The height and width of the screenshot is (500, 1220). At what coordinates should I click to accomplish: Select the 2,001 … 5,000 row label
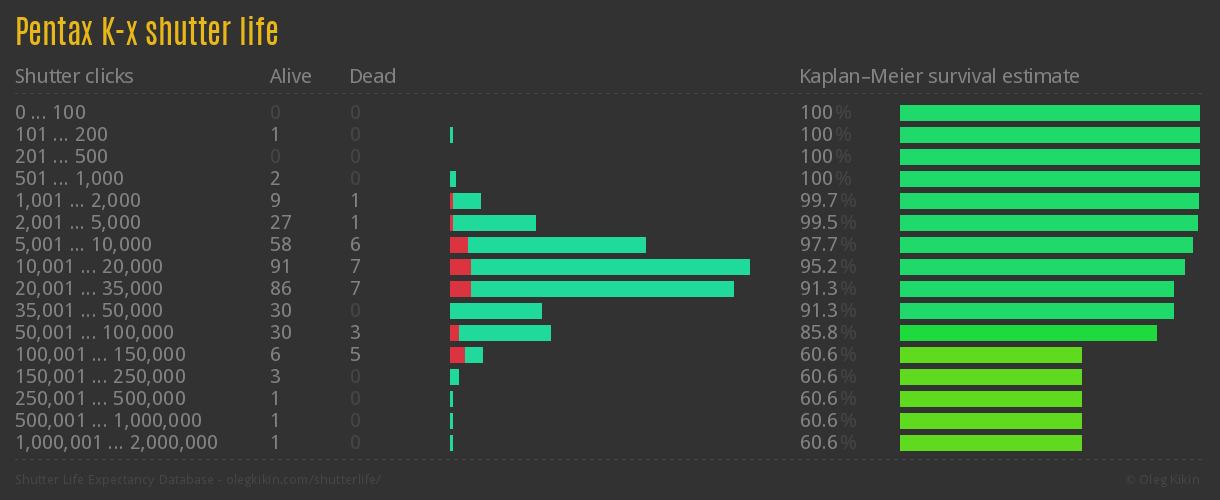click(x=78, y=223)
